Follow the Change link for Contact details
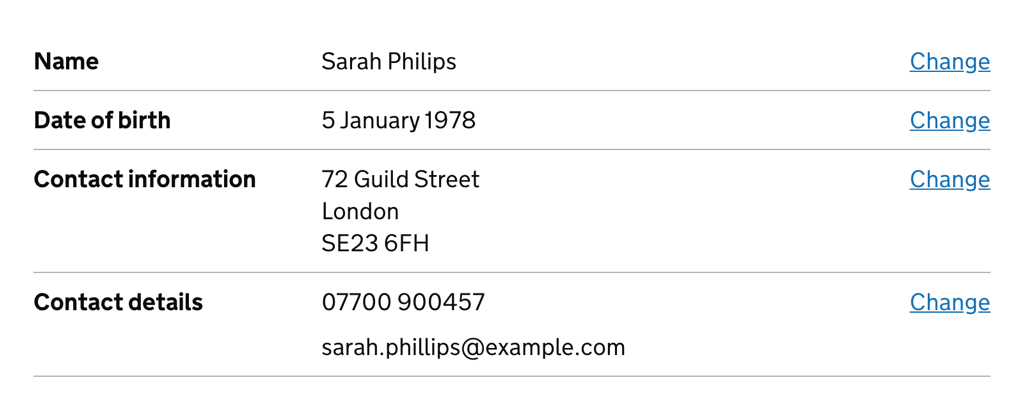Image resolution: width=1024 pixels, height=418 pixels. click(x=950, y=302)
